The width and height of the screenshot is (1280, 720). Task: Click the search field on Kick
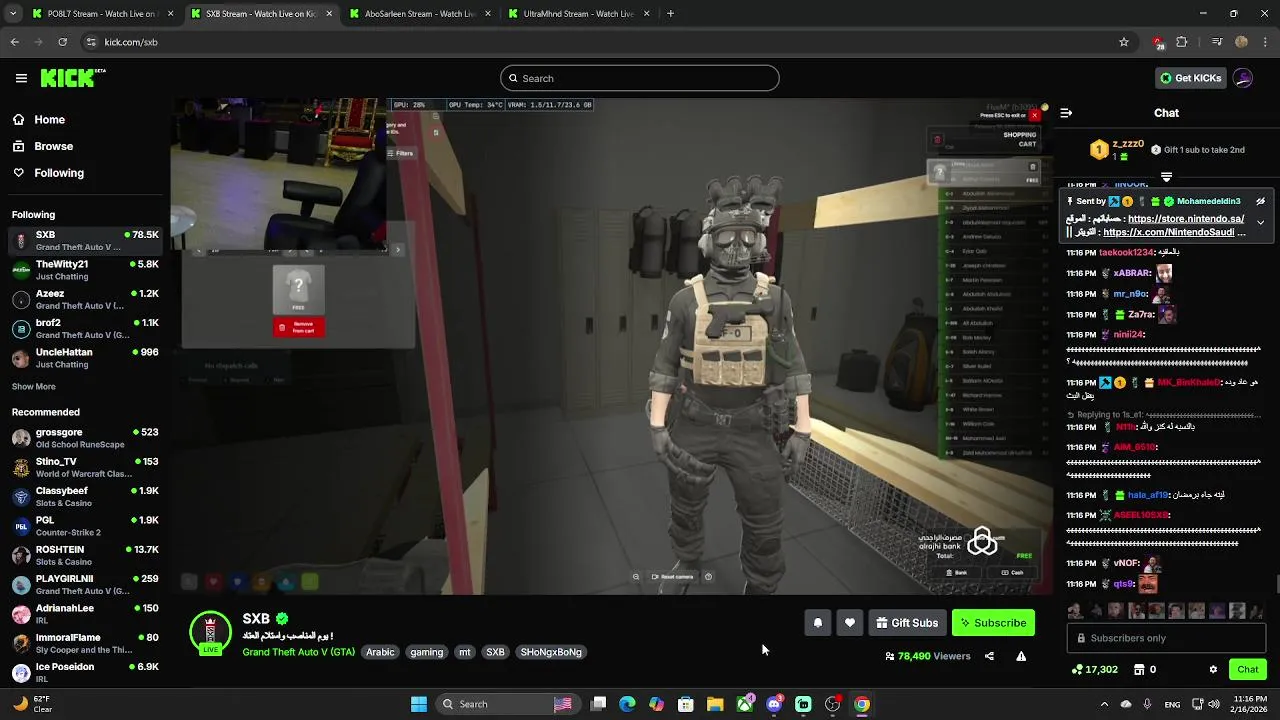[x=640, y=78]
